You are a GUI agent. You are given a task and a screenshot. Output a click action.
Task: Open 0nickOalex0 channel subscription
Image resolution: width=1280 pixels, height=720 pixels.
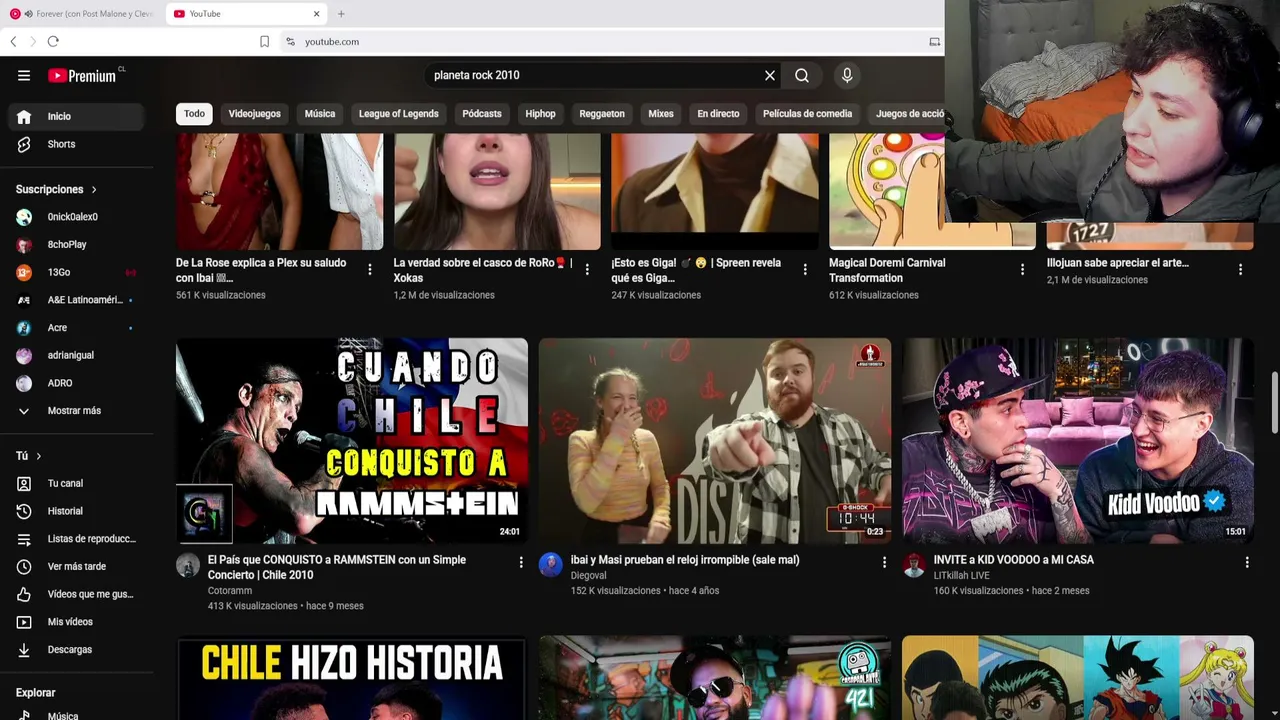pos(77,217)
